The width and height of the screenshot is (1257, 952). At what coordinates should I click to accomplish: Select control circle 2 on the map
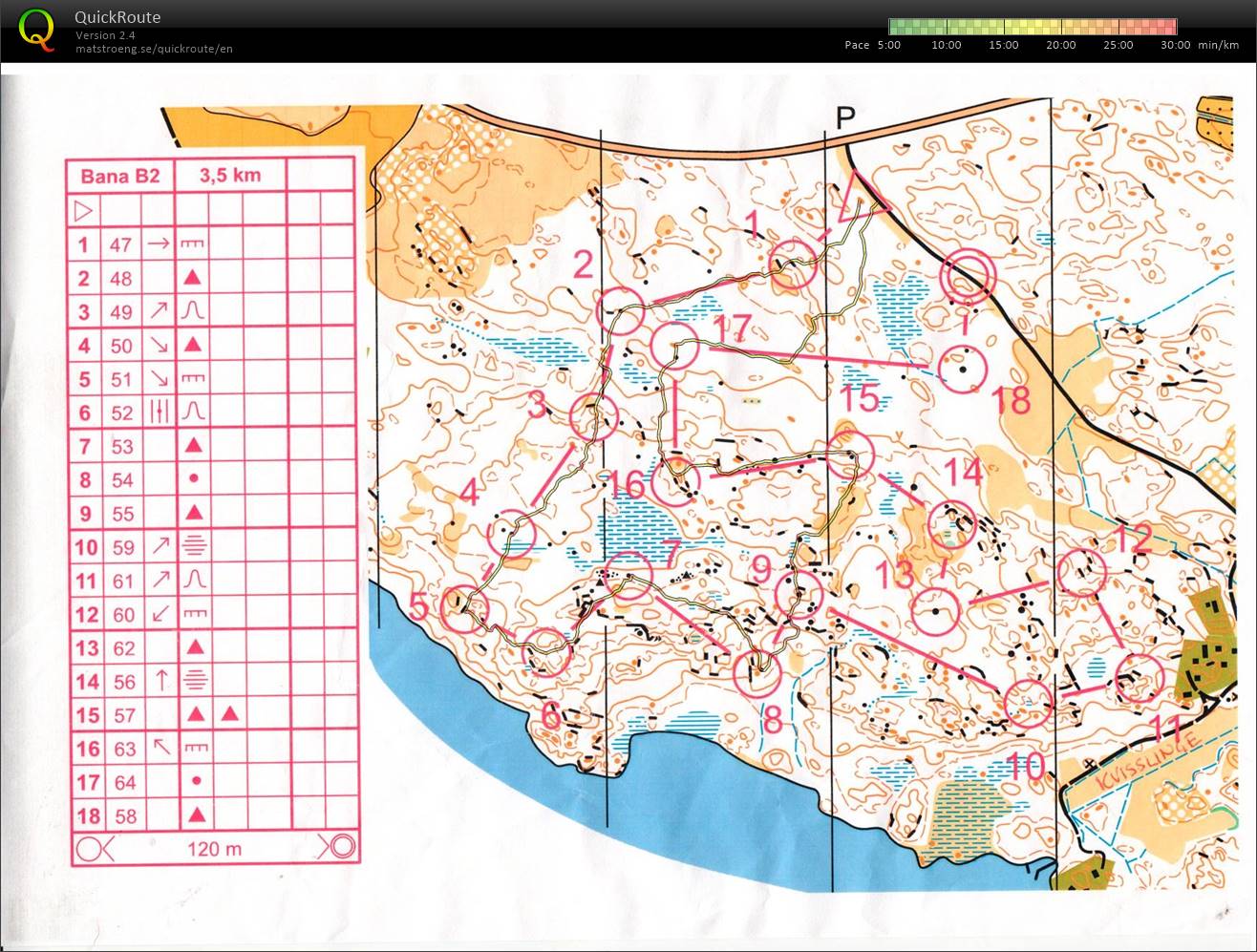tap(620, 310)
